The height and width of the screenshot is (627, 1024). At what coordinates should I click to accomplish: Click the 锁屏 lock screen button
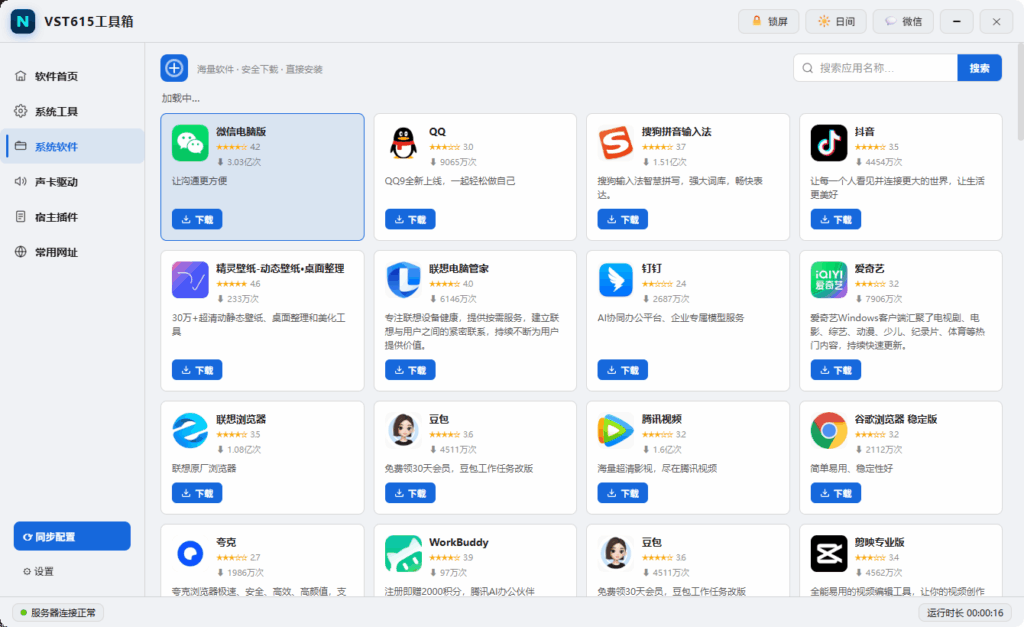[769, 22]
